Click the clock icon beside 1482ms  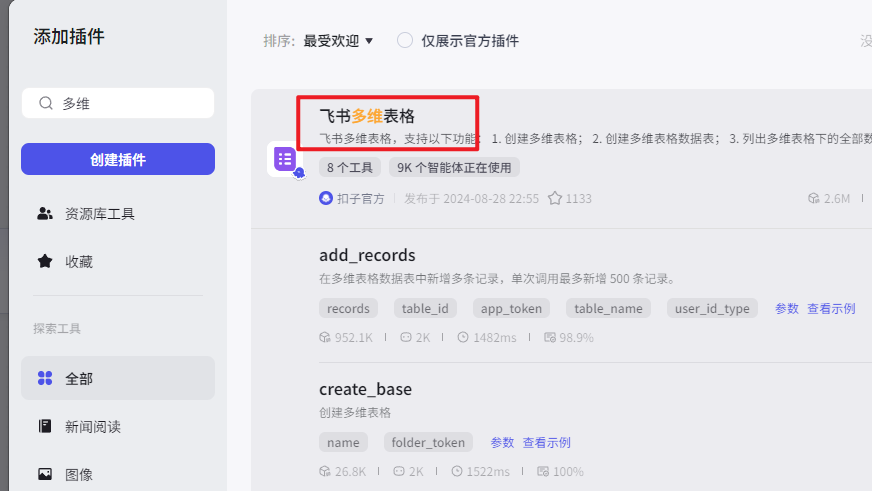[463, 337]
